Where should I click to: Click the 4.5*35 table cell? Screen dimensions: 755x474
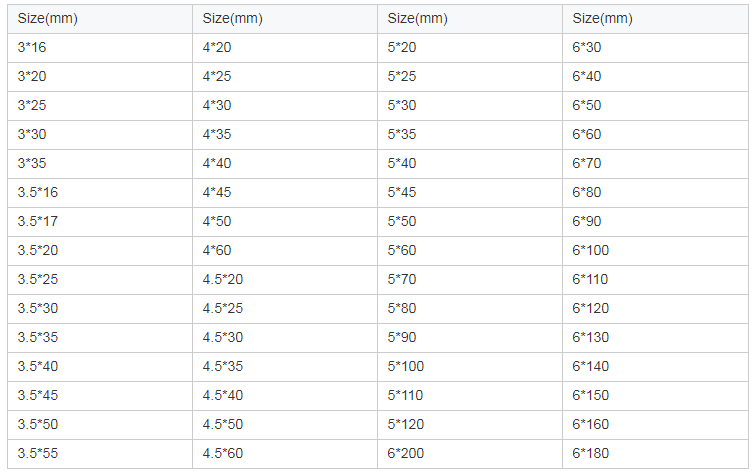coord(285,367)
